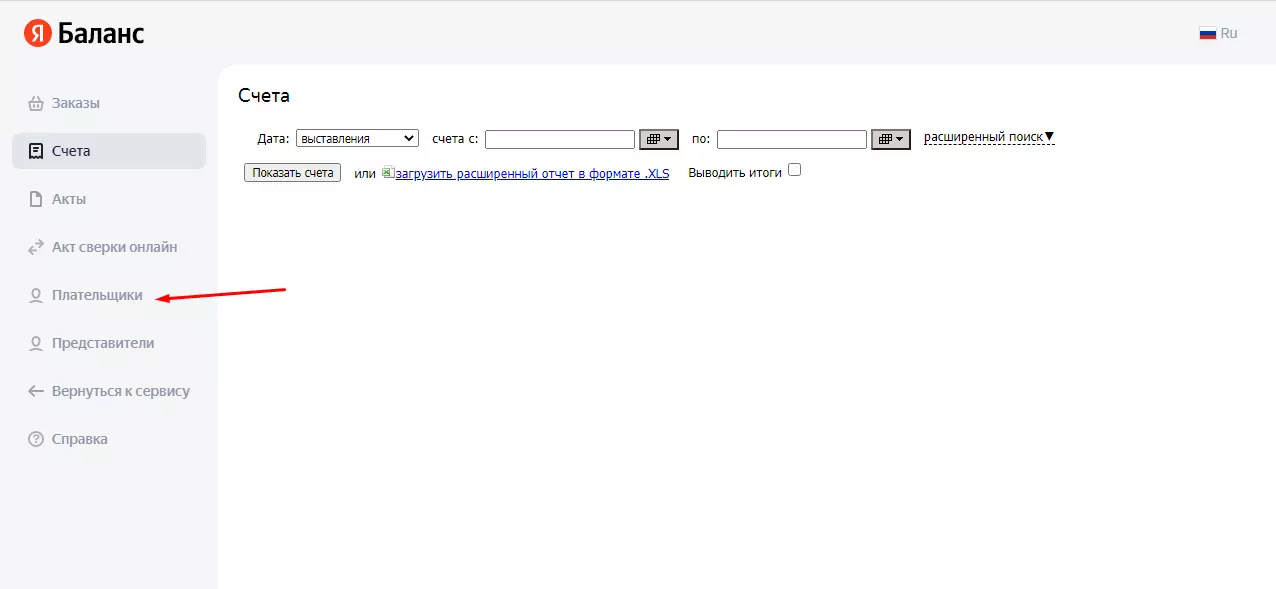Enable the Выводить итоги checkbox
Viewport: 1276px width, 589px height.
coord(795,170)
